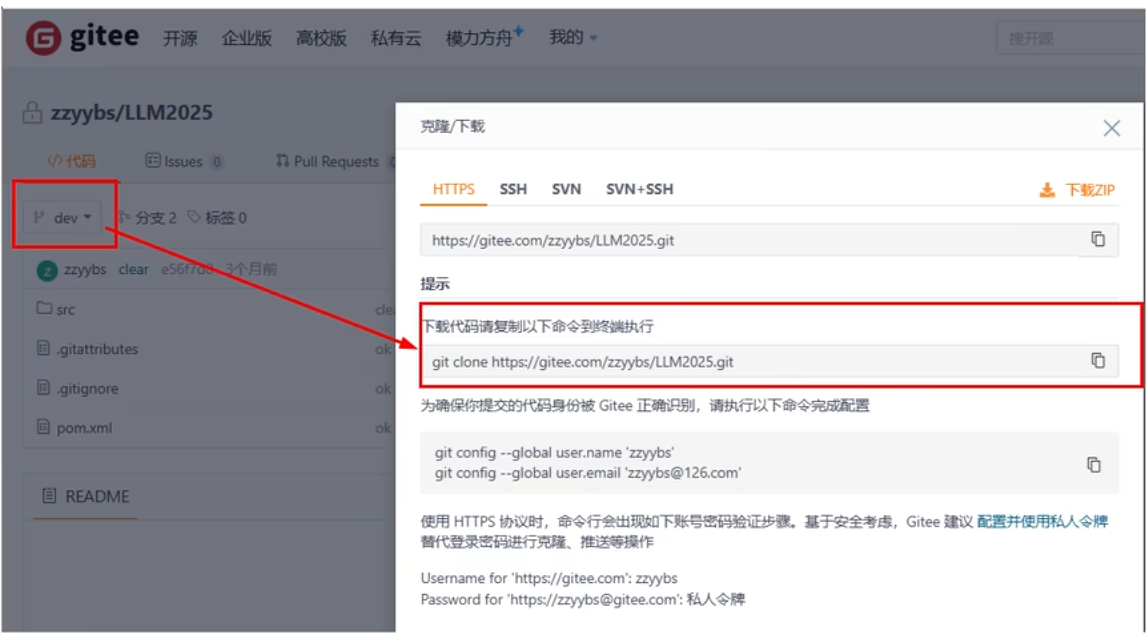This screenshot has width=1146, height=634.
Task: Click the 标签 0 link
Action: point(217,217)
